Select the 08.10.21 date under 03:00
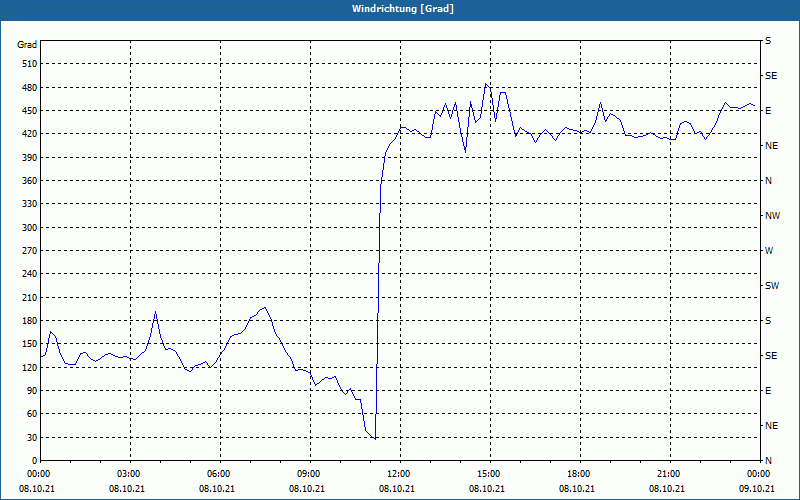 [127, 488]
